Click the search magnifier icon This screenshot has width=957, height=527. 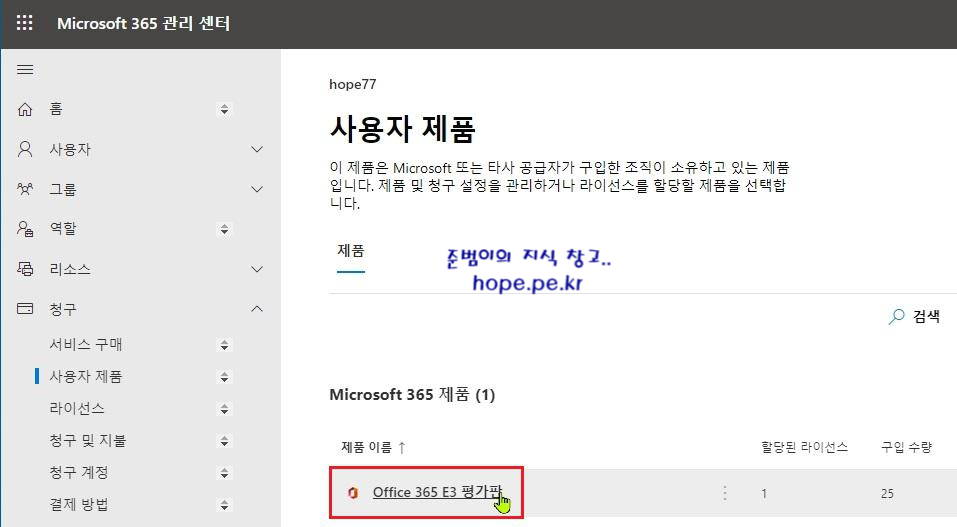click(896, 316)
